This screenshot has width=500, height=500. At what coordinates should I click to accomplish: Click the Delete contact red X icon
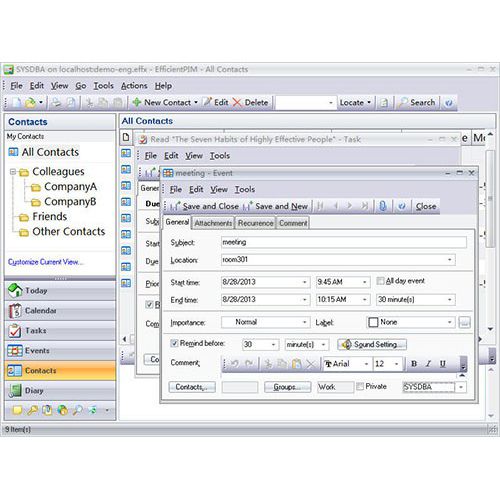click(237, 103)
